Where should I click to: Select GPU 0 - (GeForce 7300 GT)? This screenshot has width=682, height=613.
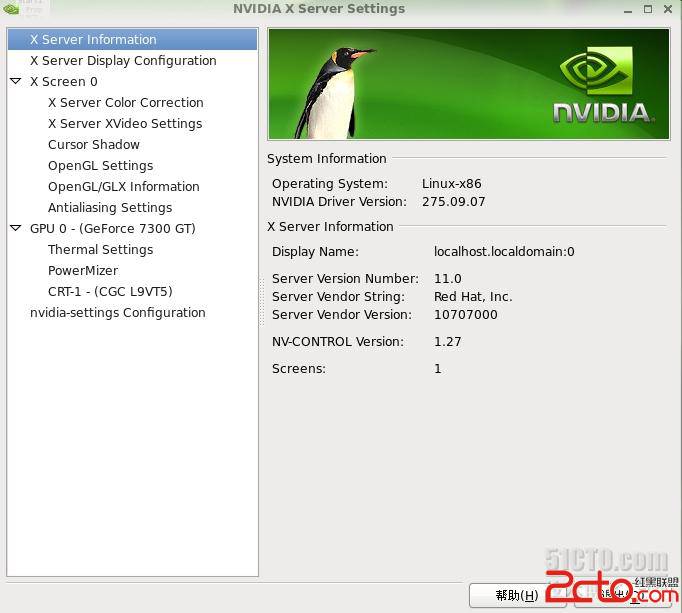coord(113,228)
